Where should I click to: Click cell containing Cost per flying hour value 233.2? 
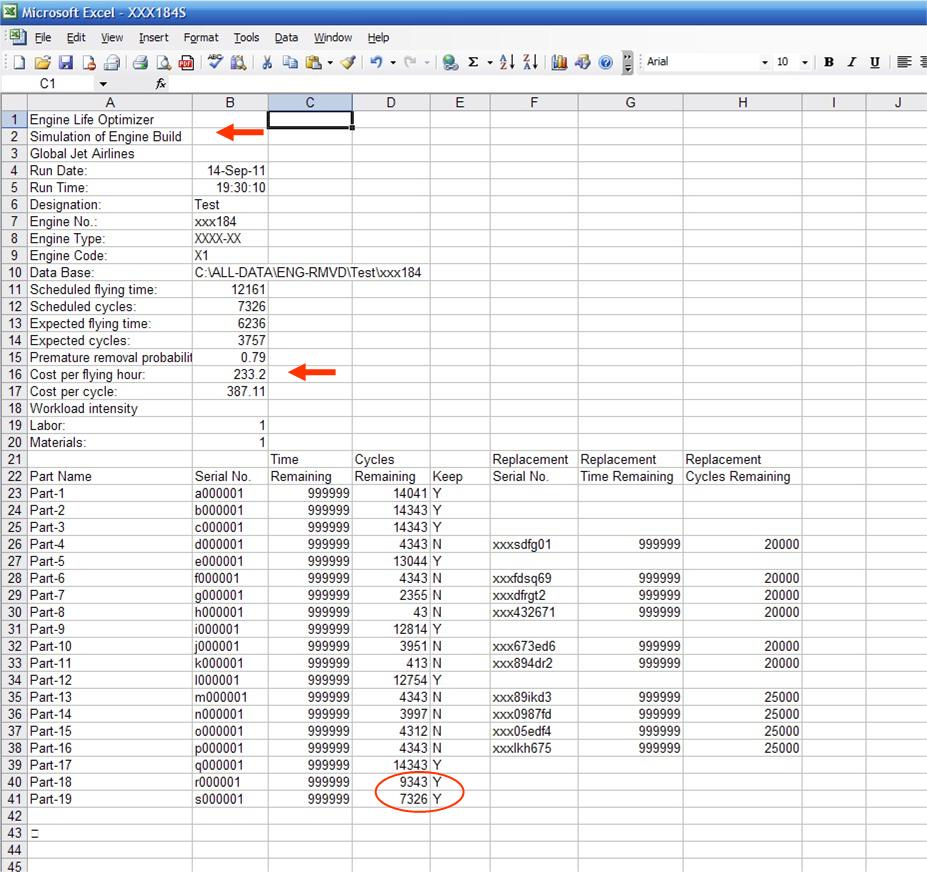pos(230,374)
